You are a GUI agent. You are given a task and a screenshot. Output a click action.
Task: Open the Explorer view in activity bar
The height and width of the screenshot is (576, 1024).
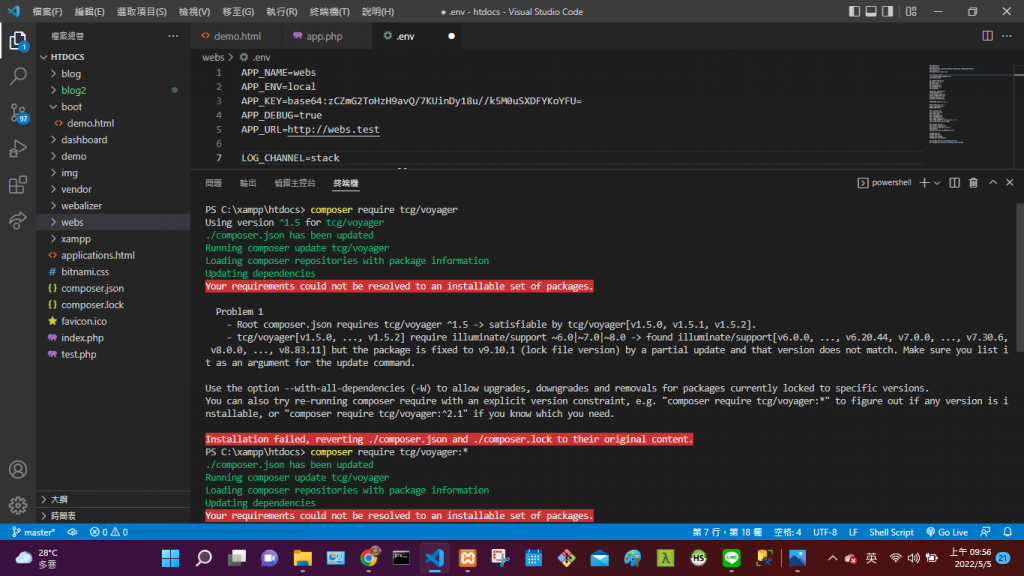tap(18, 42)
